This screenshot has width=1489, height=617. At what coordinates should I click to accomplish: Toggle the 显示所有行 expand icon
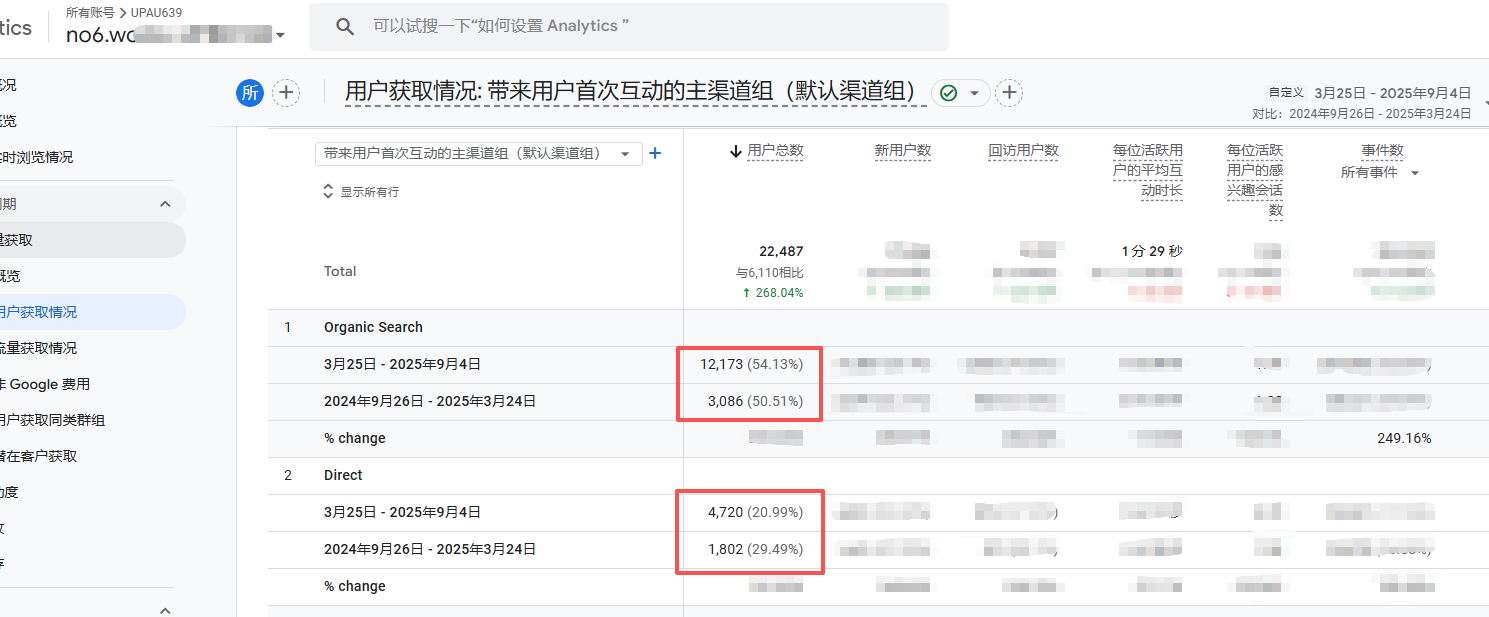tap(328, 191)
